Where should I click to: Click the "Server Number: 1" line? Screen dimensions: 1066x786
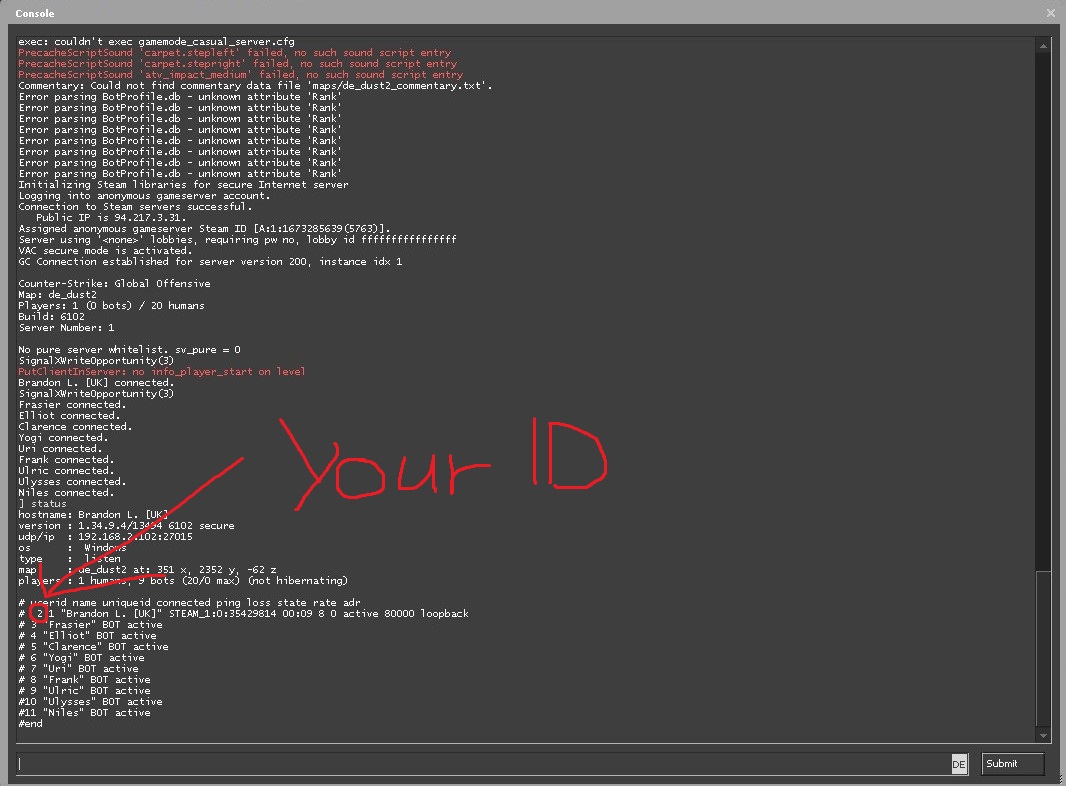[x=66, y=328]
